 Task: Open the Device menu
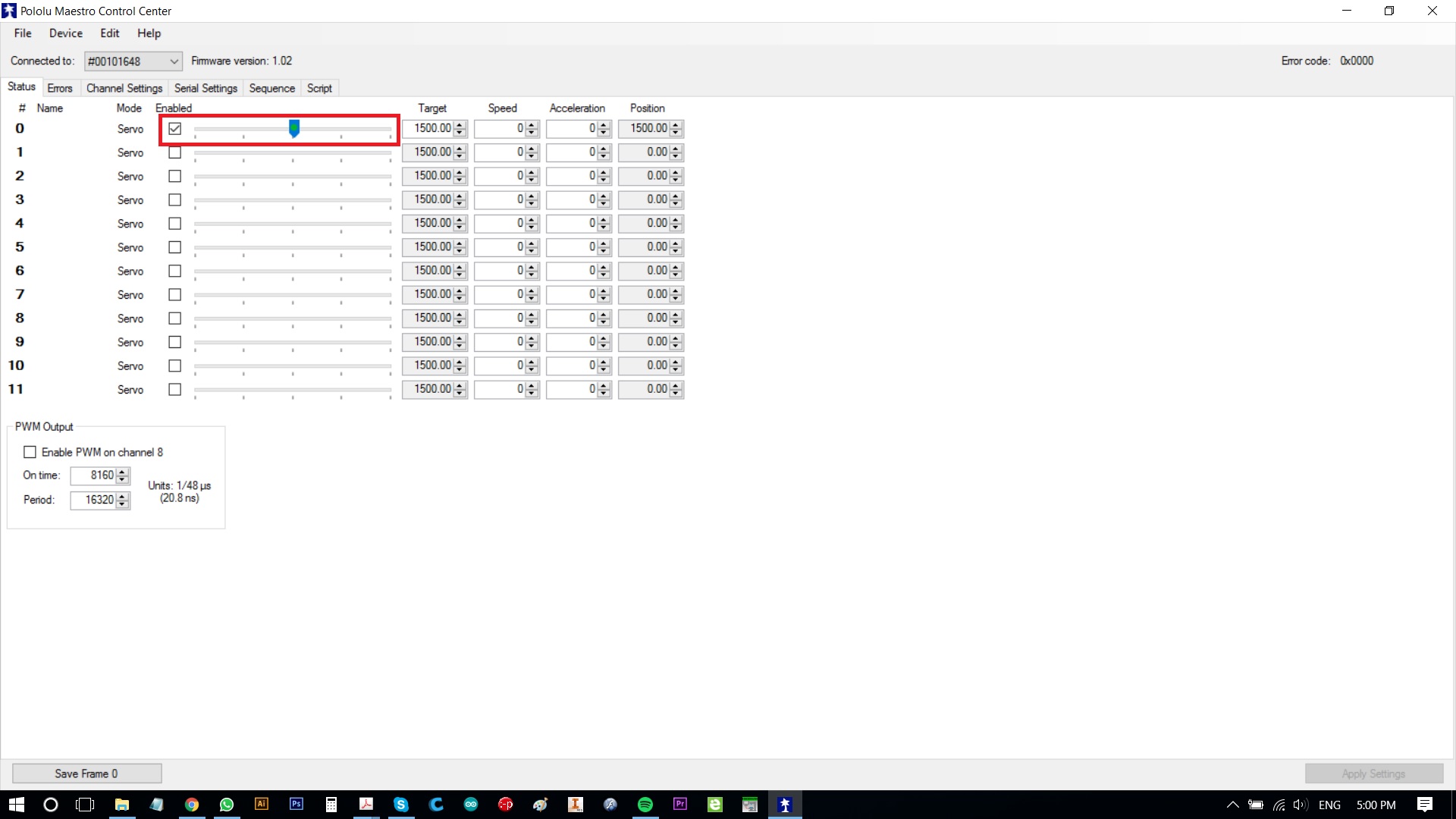[66, 33]
